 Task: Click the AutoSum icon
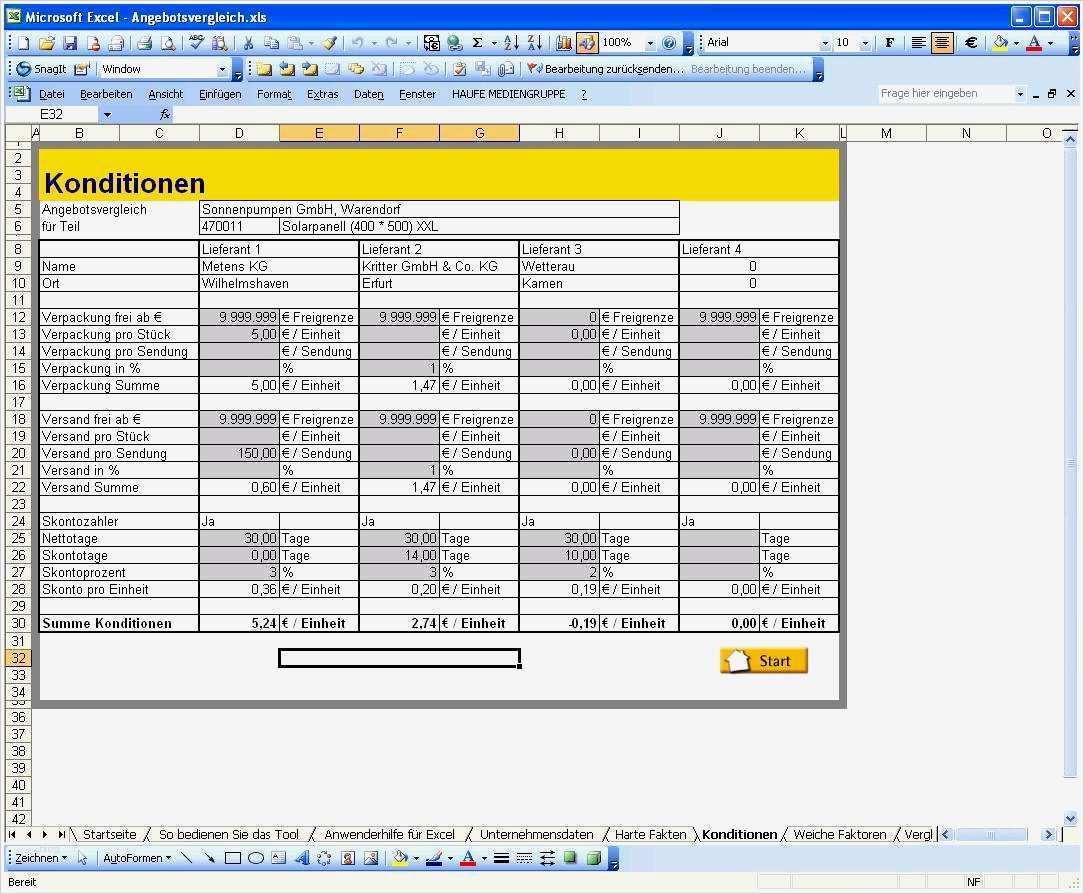pyautogui.click(x=477, y=42)
